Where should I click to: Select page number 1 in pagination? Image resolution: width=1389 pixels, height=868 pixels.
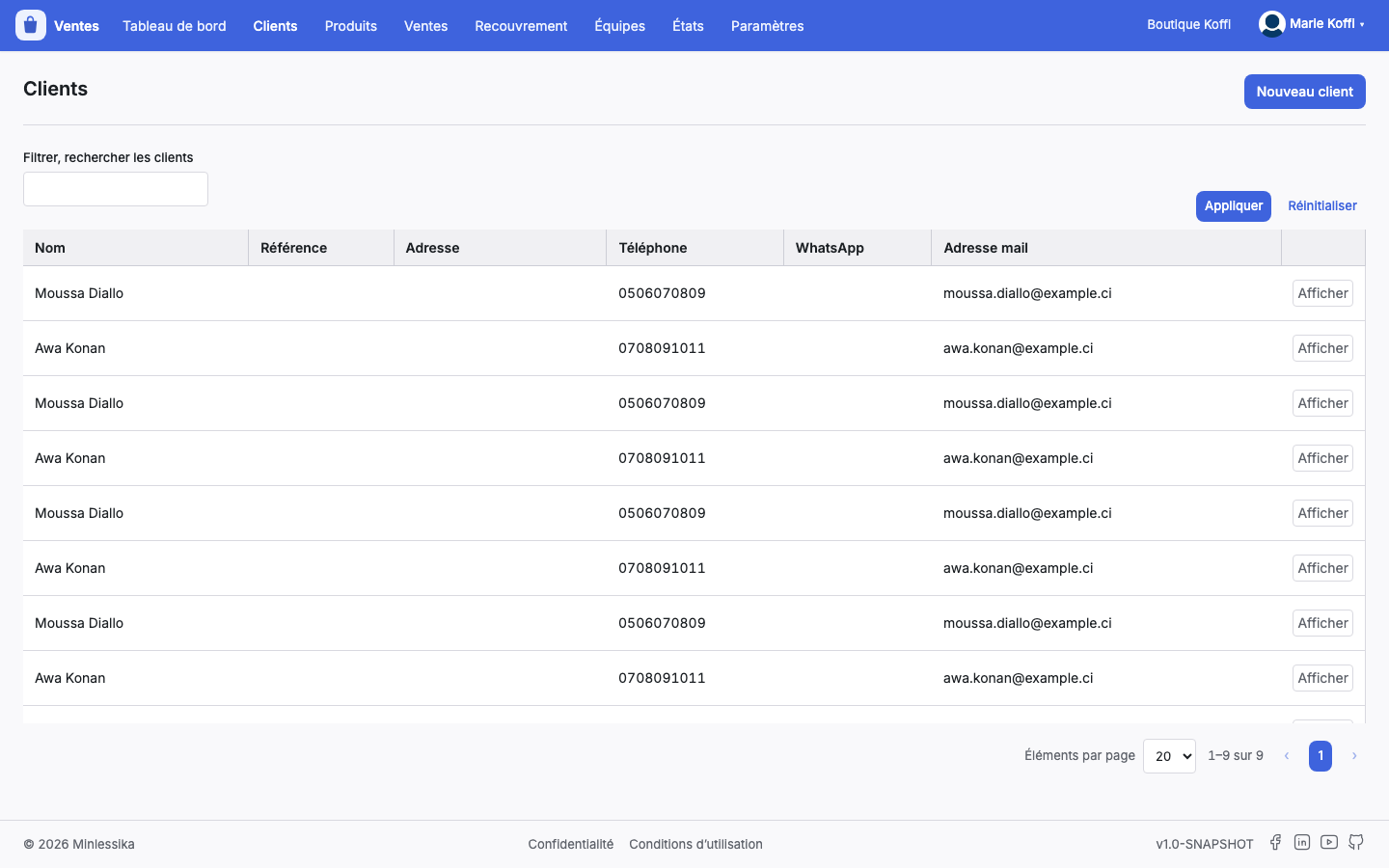pos(1321,756)
